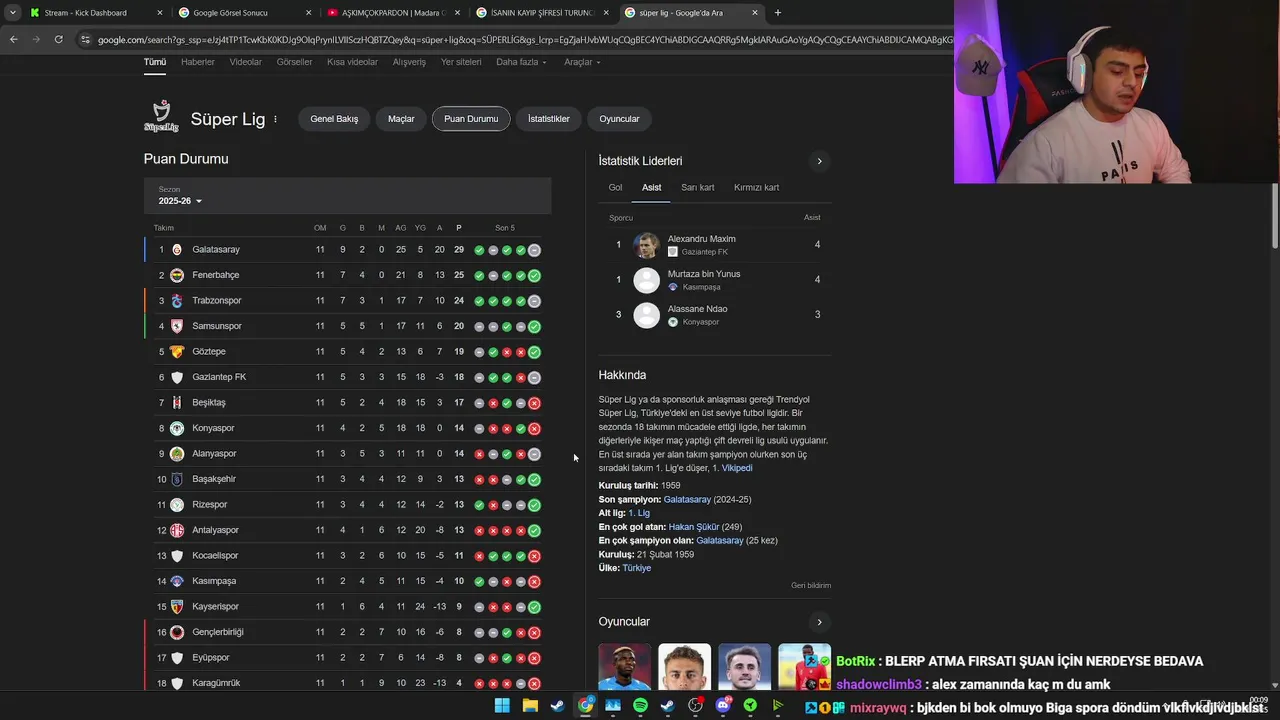This screenshot has height=720, width=1280.
Task: Click the Gençlerbirliği team crest
Action: click(x=177, y=632)
